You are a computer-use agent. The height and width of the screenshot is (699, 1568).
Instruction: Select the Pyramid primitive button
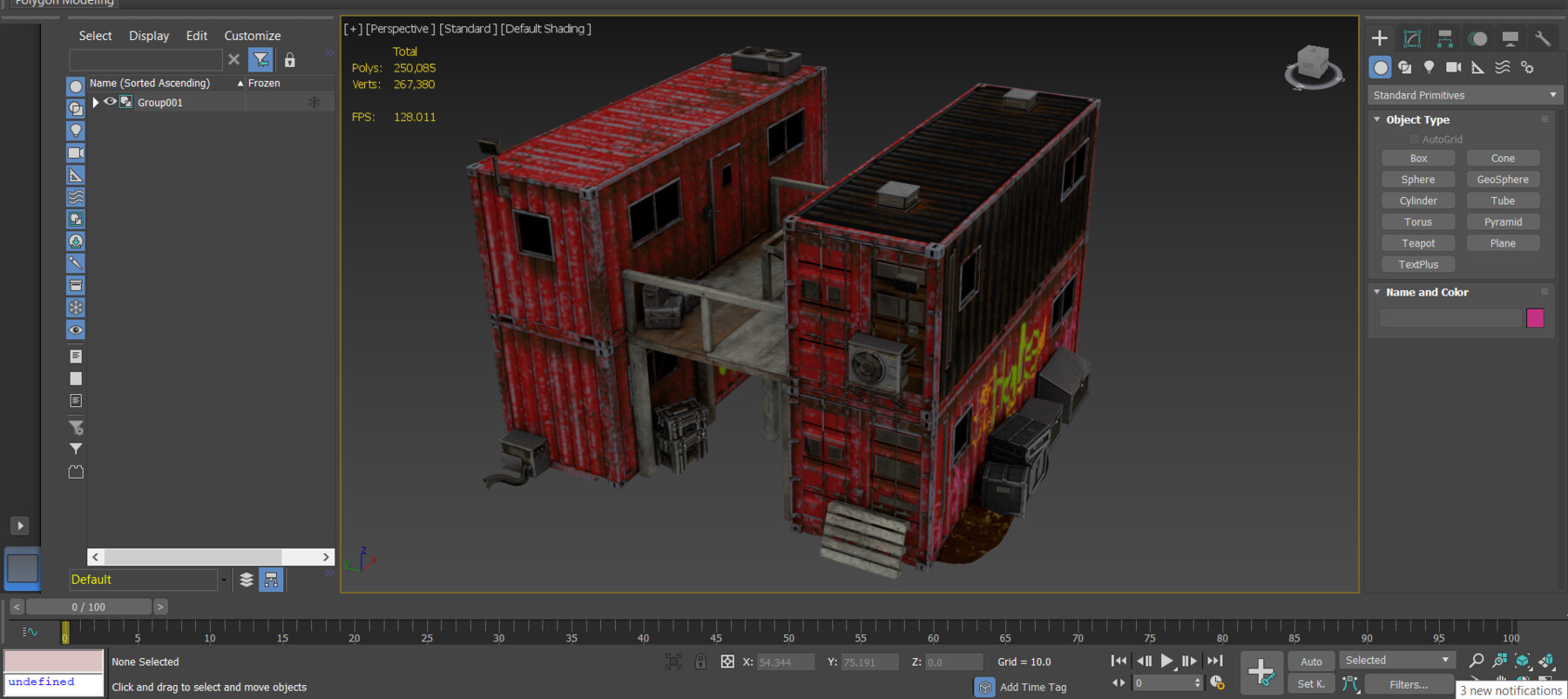click(x=1503, y=222)
